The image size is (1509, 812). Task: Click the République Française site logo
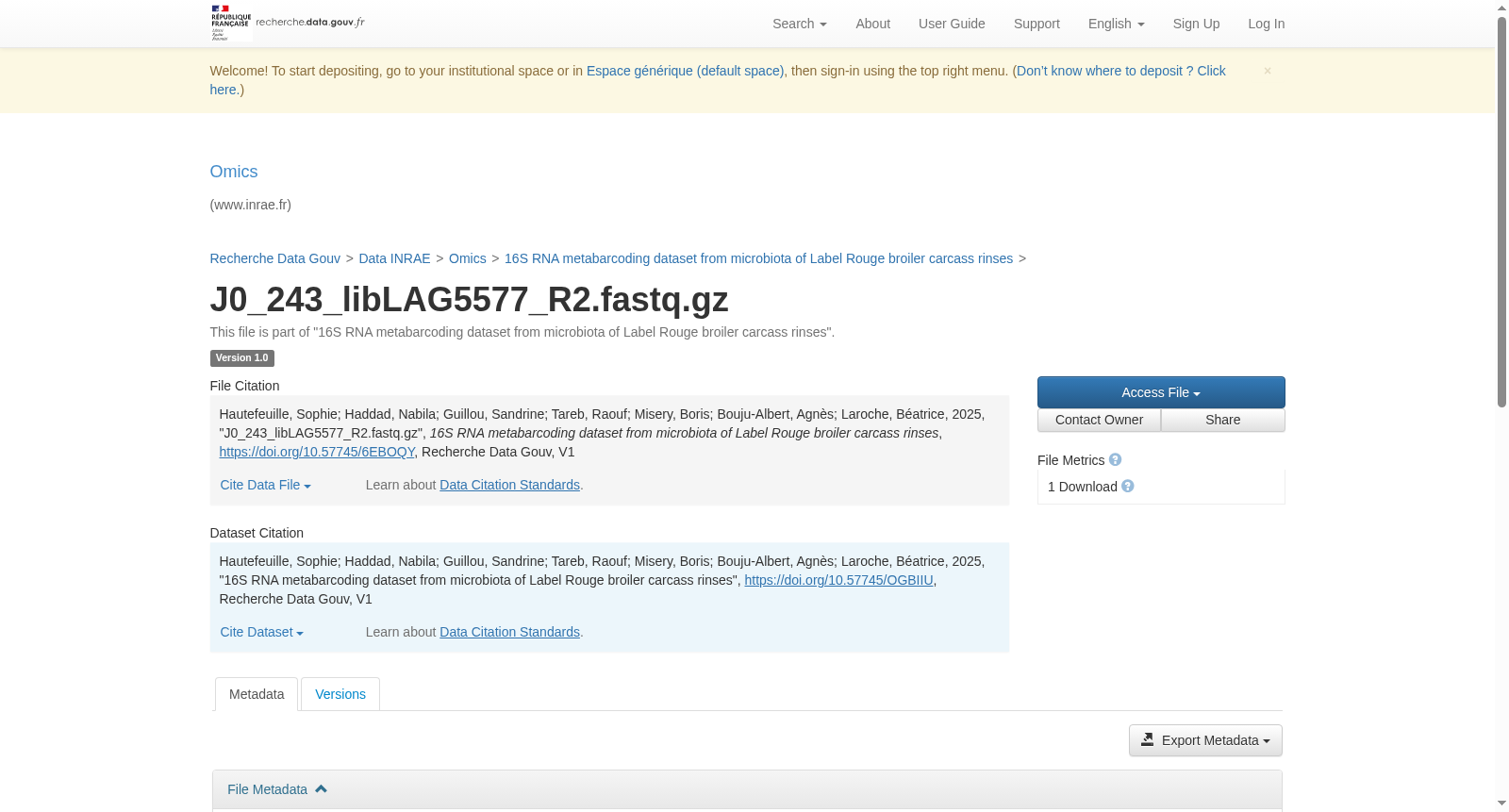pyautogui.click(x=287, y=23)
